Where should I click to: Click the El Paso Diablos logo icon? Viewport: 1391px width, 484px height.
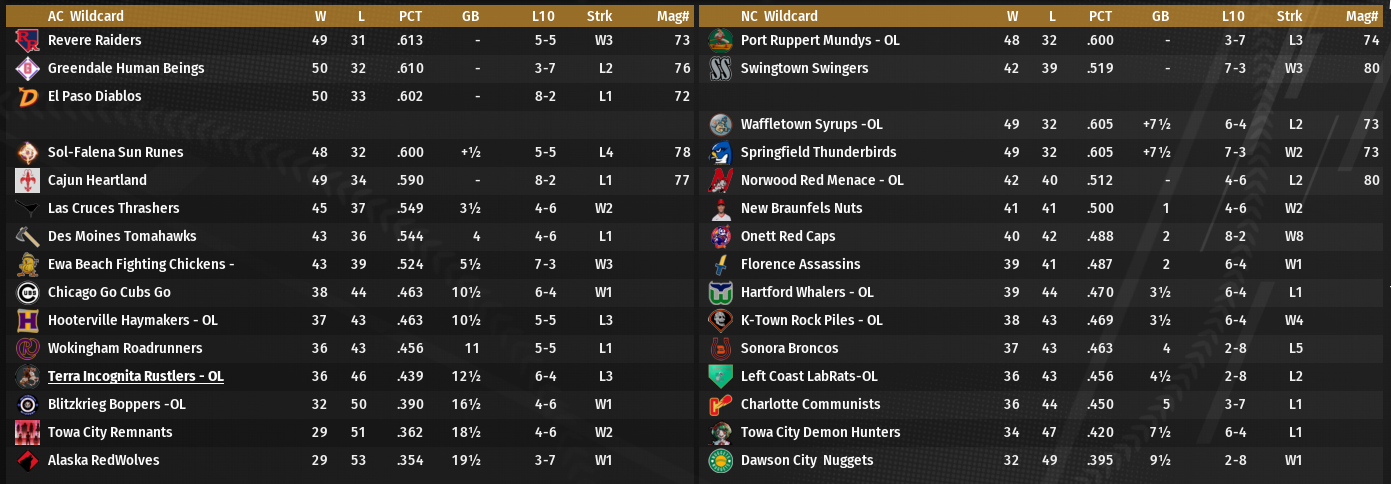tap(27, 96)
